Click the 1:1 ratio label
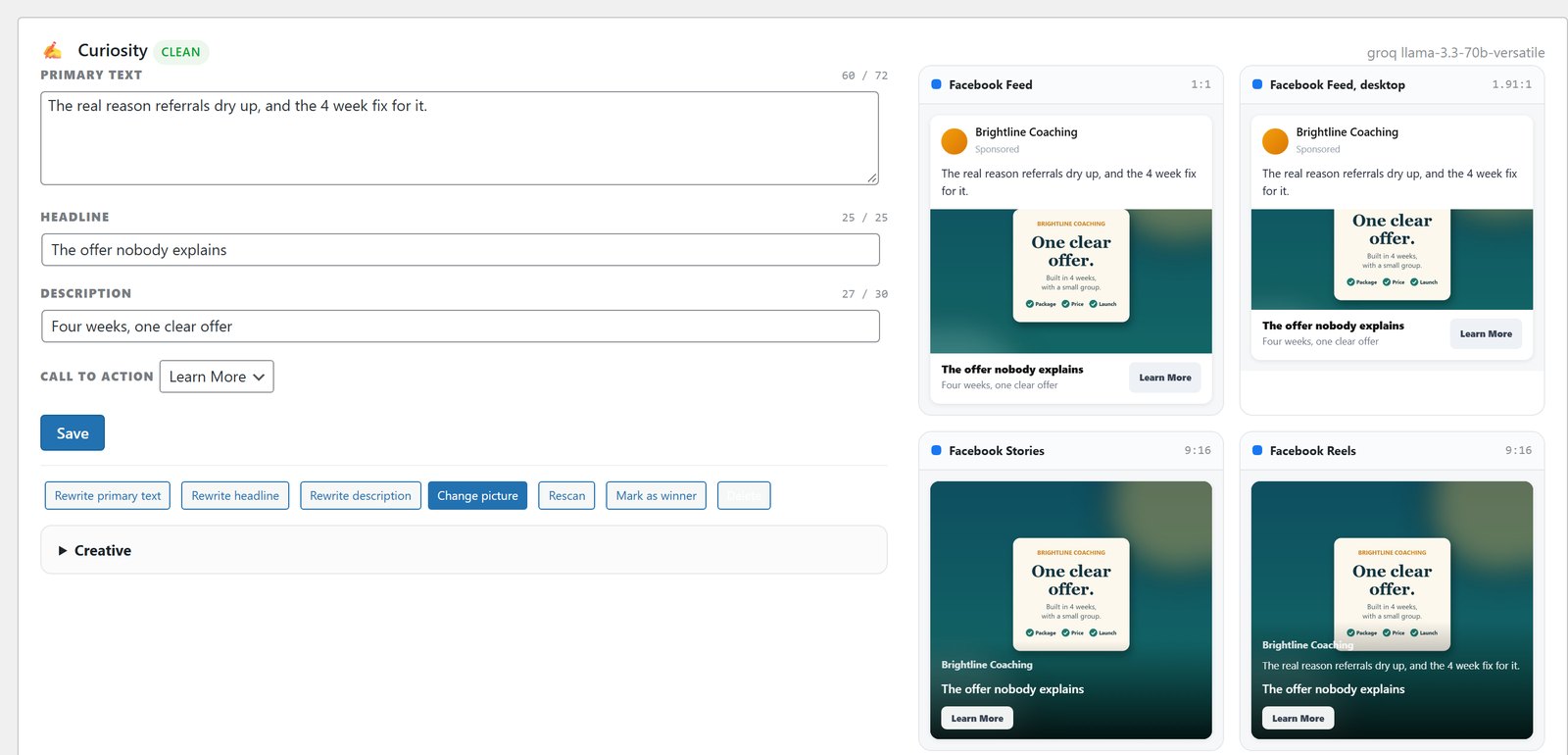Image resolution: width=1568 pixels, height=755 pixels. tap(1200, 84)
